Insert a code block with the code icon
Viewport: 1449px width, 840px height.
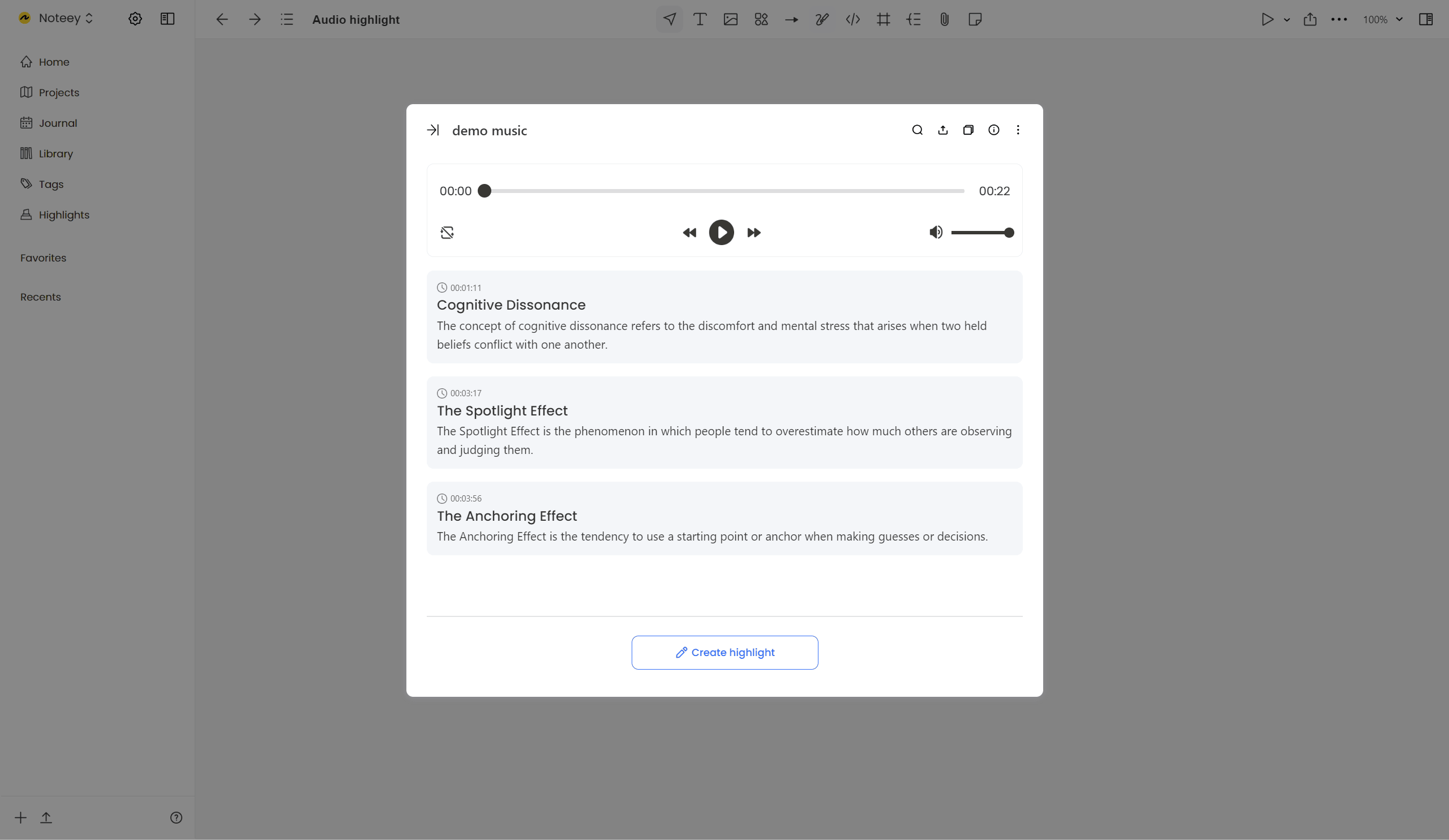(x=853, y=19)
